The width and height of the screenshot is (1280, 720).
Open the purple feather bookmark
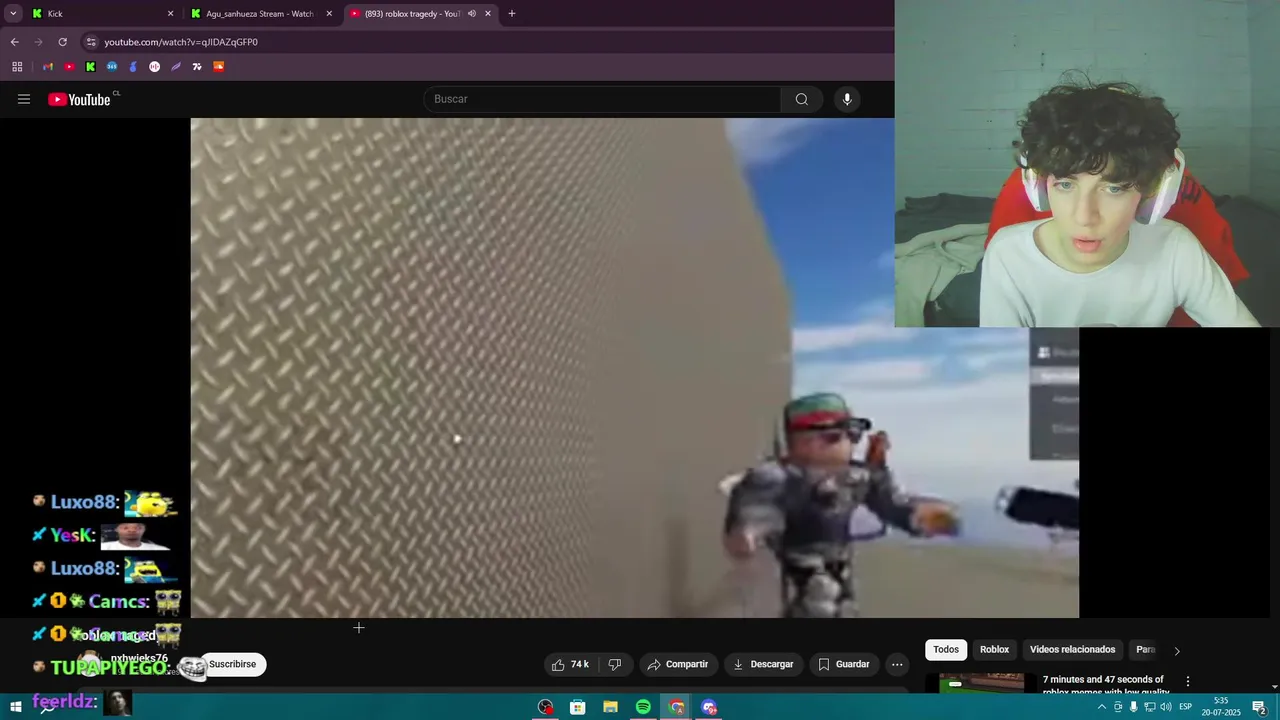click(x=176, y=67)
